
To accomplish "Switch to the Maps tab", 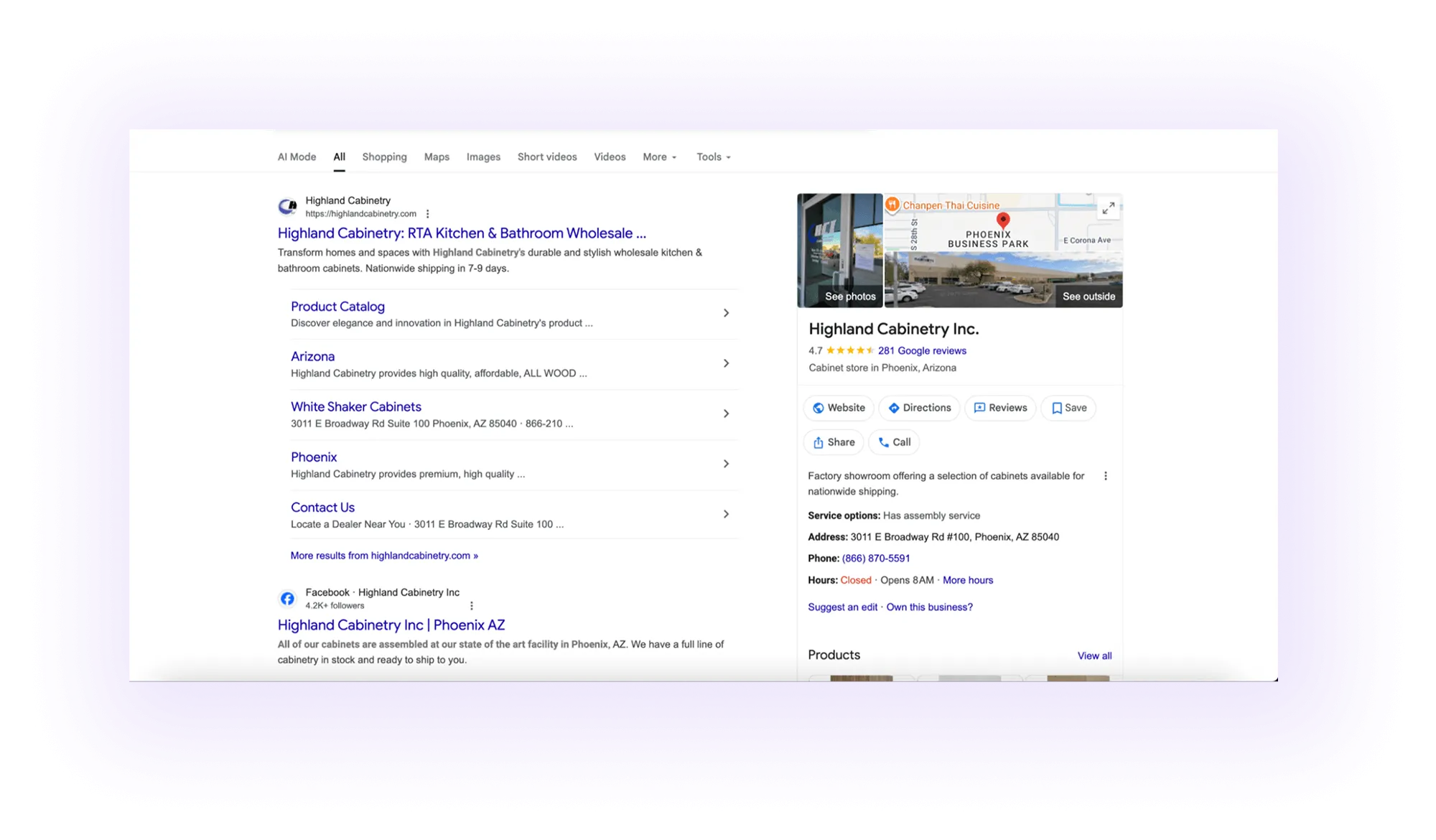I will [x=437, y=157].
